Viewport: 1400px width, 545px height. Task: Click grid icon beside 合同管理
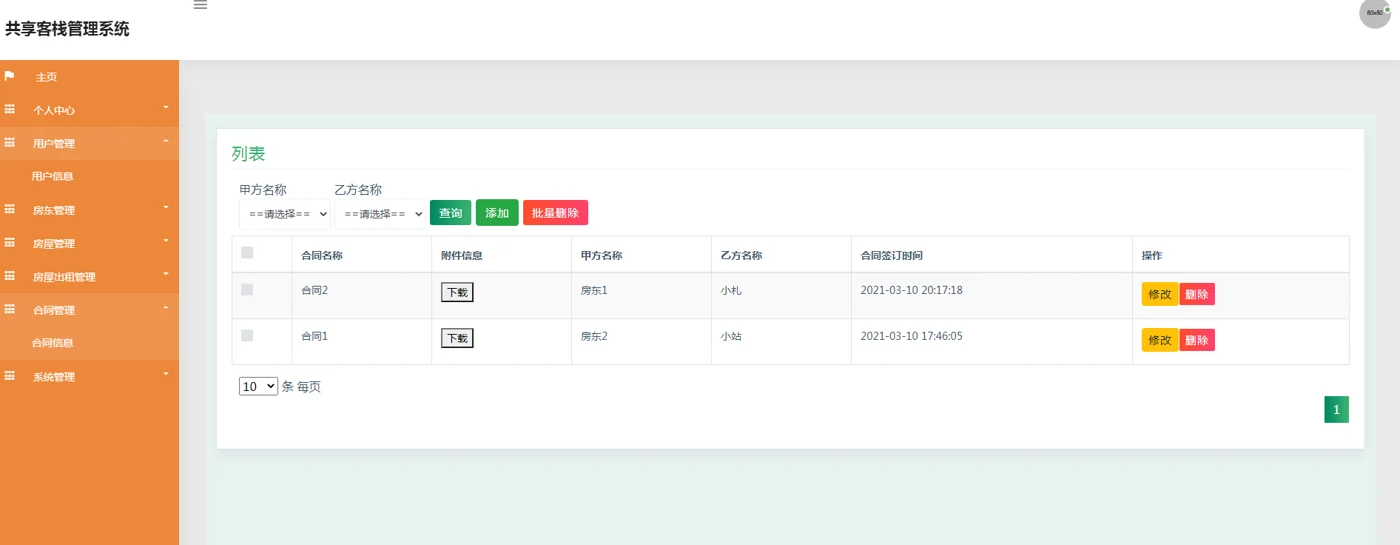click(x=10, y=310)
